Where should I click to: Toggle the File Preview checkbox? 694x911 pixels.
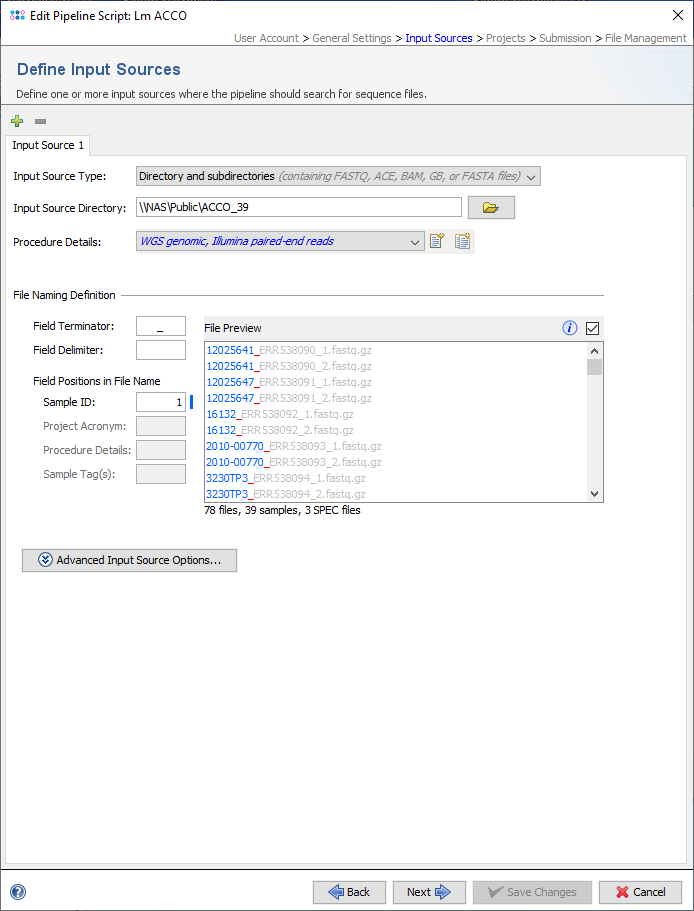click(592, 328)
